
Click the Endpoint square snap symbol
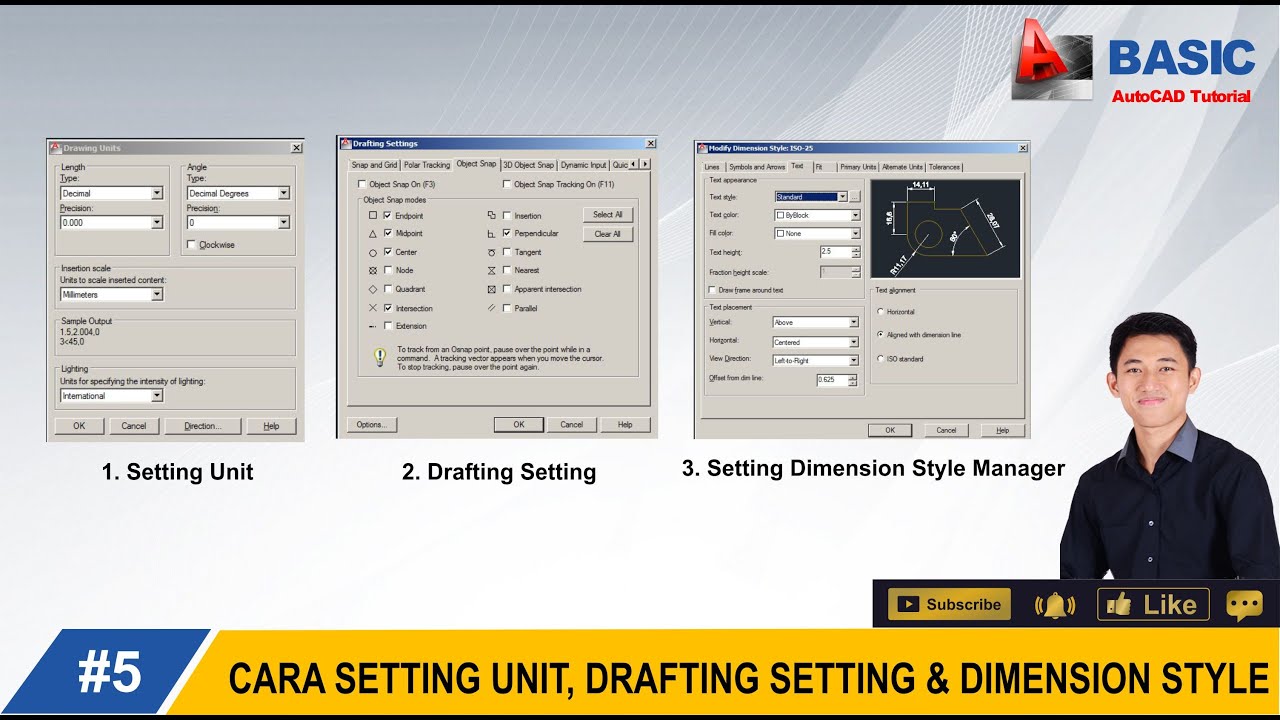pyautogui.click(x=373, y=215)
